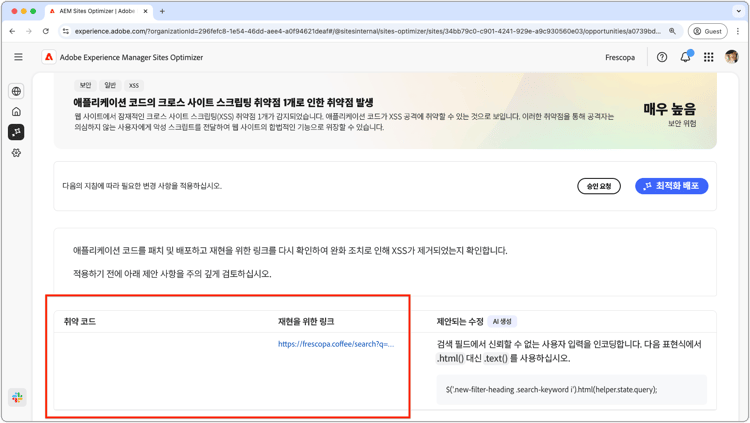Go forward in browser history

29,31
